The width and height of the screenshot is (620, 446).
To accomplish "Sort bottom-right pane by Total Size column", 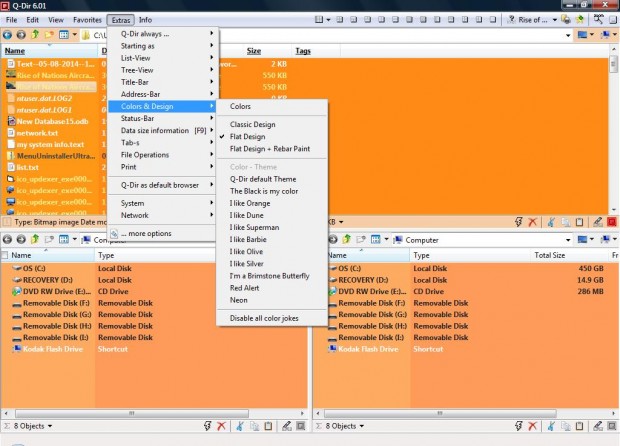I will pyautogui.click(x=550, y=255).
